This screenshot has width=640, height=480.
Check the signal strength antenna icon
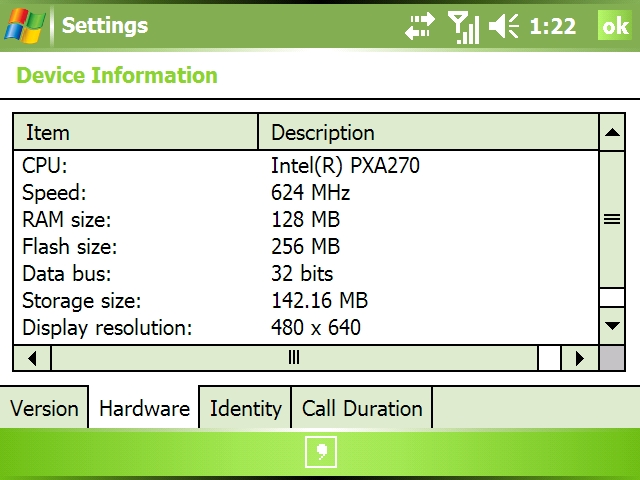coord(463,27)
